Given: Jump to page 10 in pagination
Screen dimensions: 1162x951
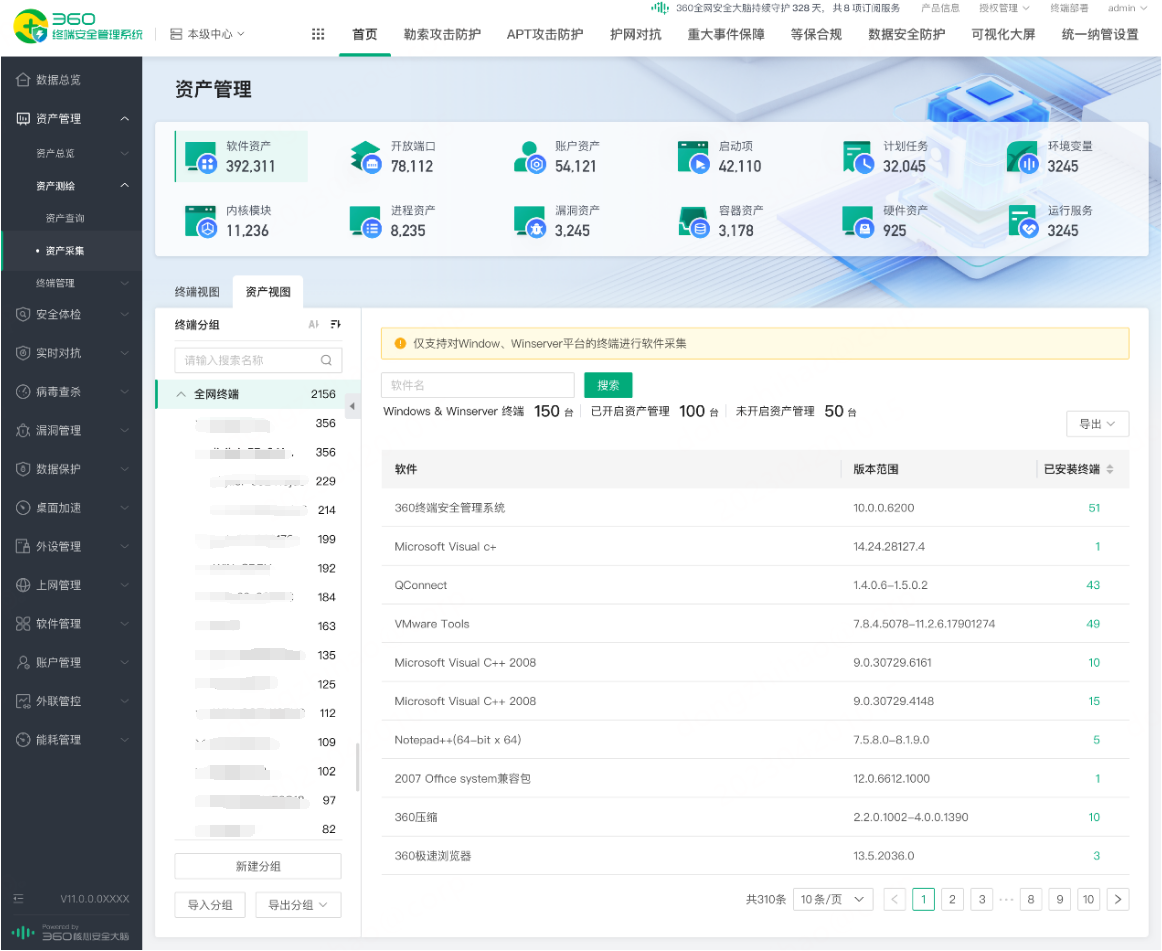Looking at the screenshot, I should 1088,900.
